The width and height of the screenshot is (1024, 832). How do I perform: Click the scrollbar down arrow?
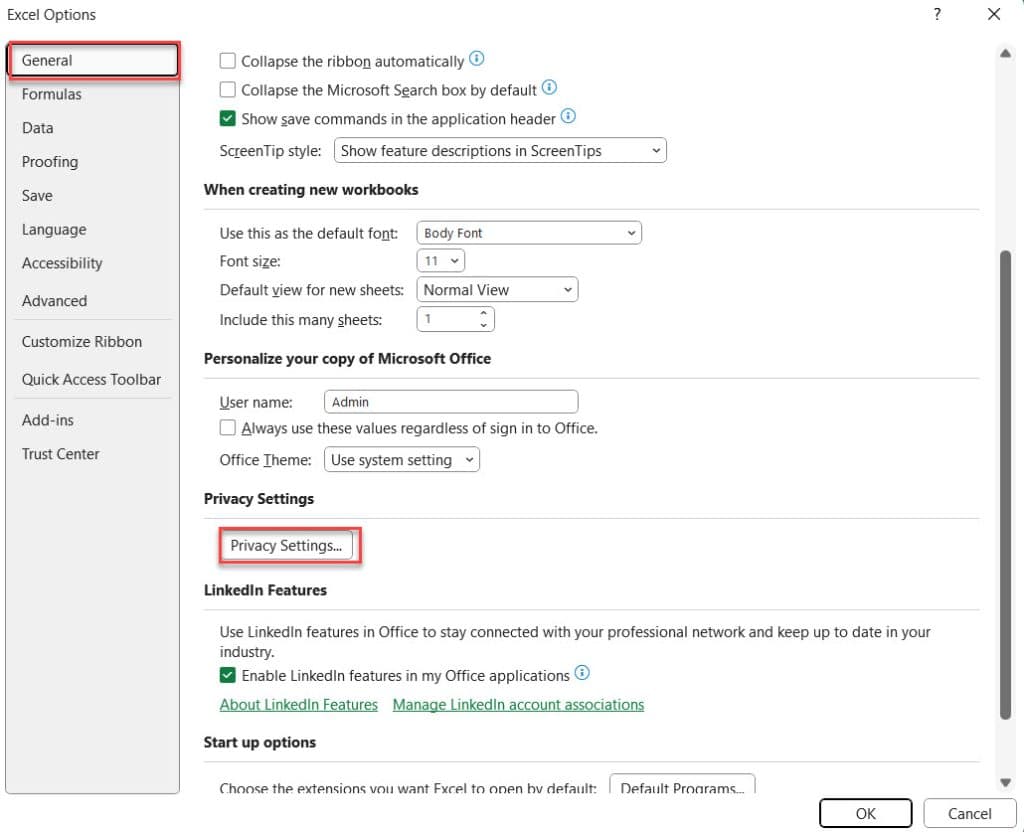coord(1006,782)
